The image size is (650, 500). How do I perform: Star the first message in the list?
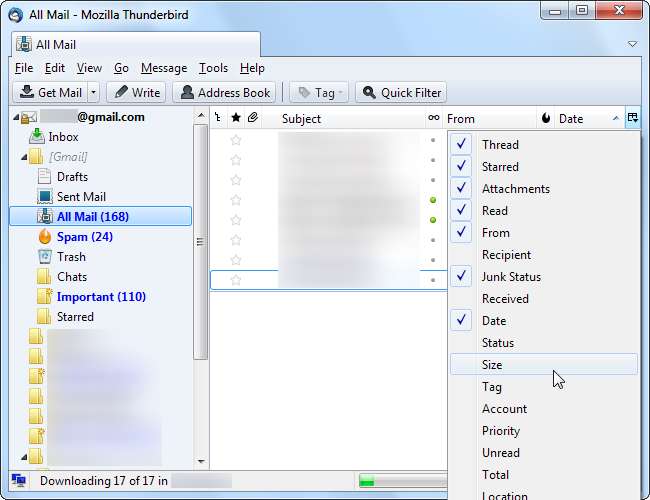click(x=236, y=140)
